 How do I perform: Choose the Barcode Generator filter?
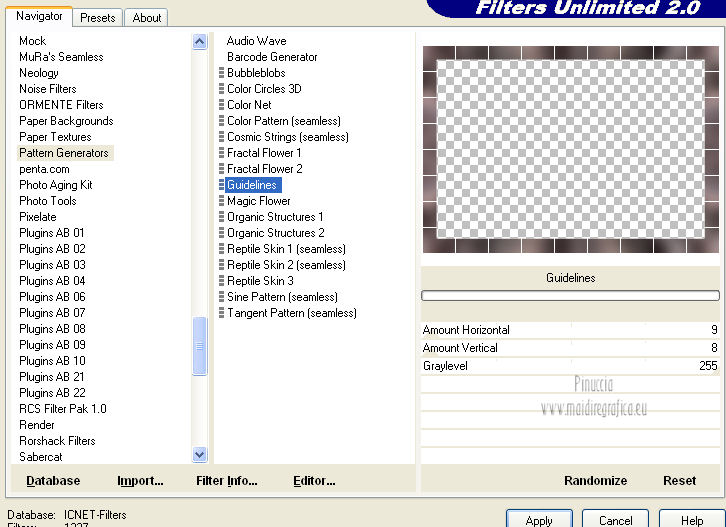click(x=272, y=57)
